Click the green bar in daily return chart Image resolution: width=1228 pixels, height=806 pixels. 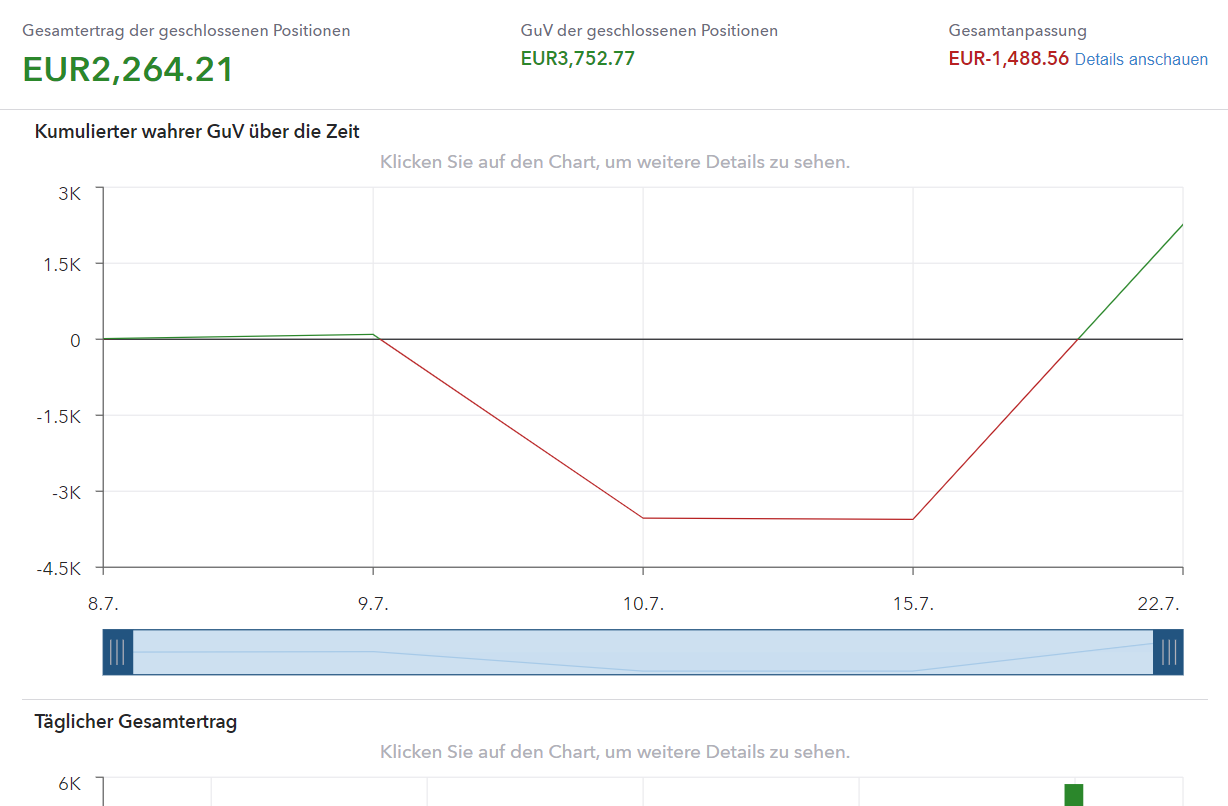coord(1074,795)
